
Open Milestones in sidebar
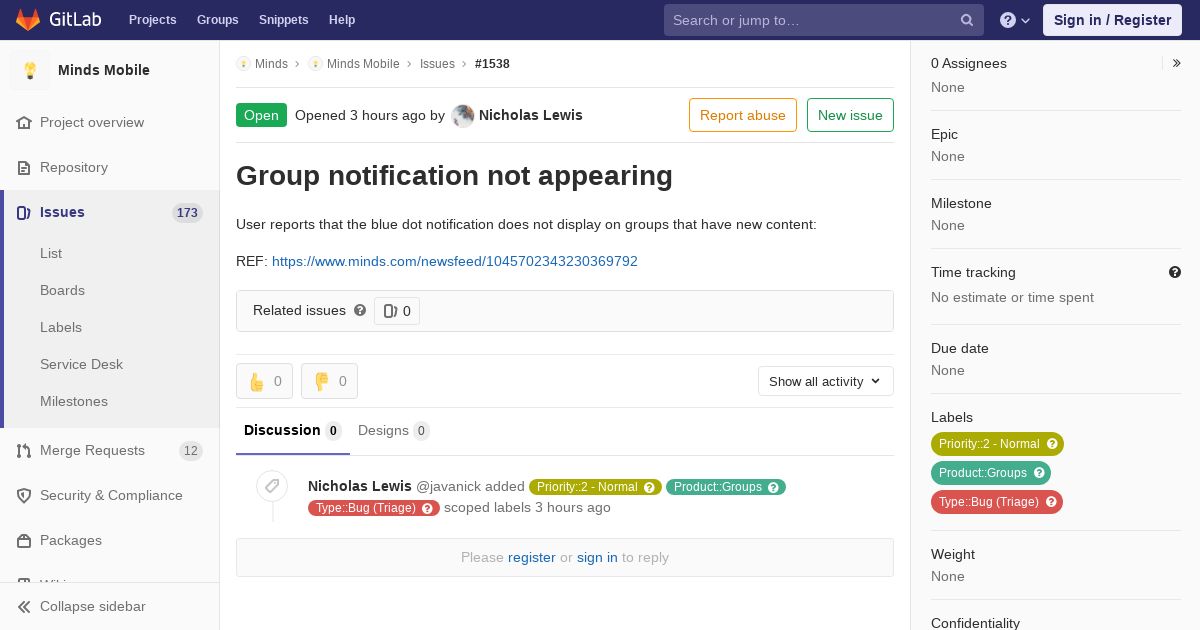point(74,401)
